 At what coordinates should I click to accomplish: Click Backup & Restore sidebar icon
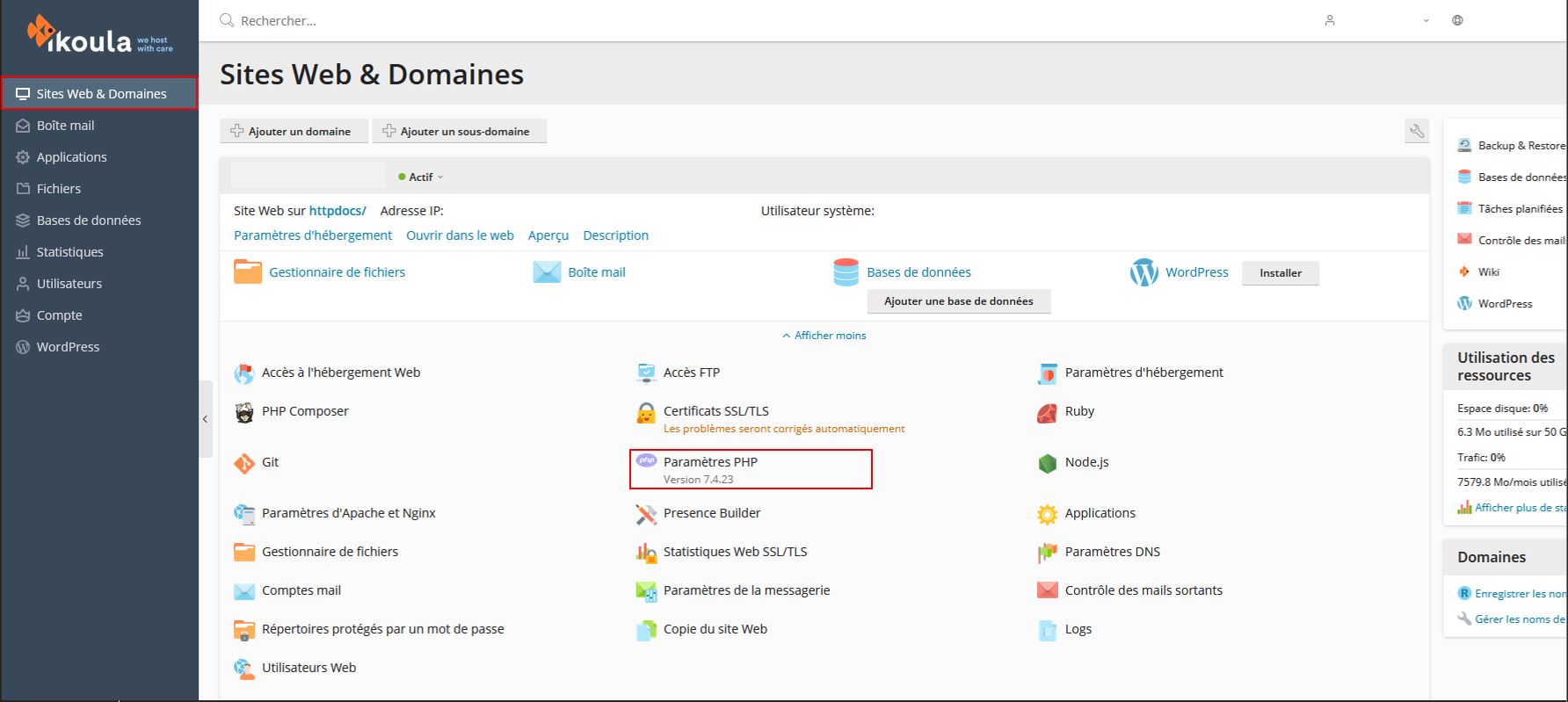(x=1464, y=145)
